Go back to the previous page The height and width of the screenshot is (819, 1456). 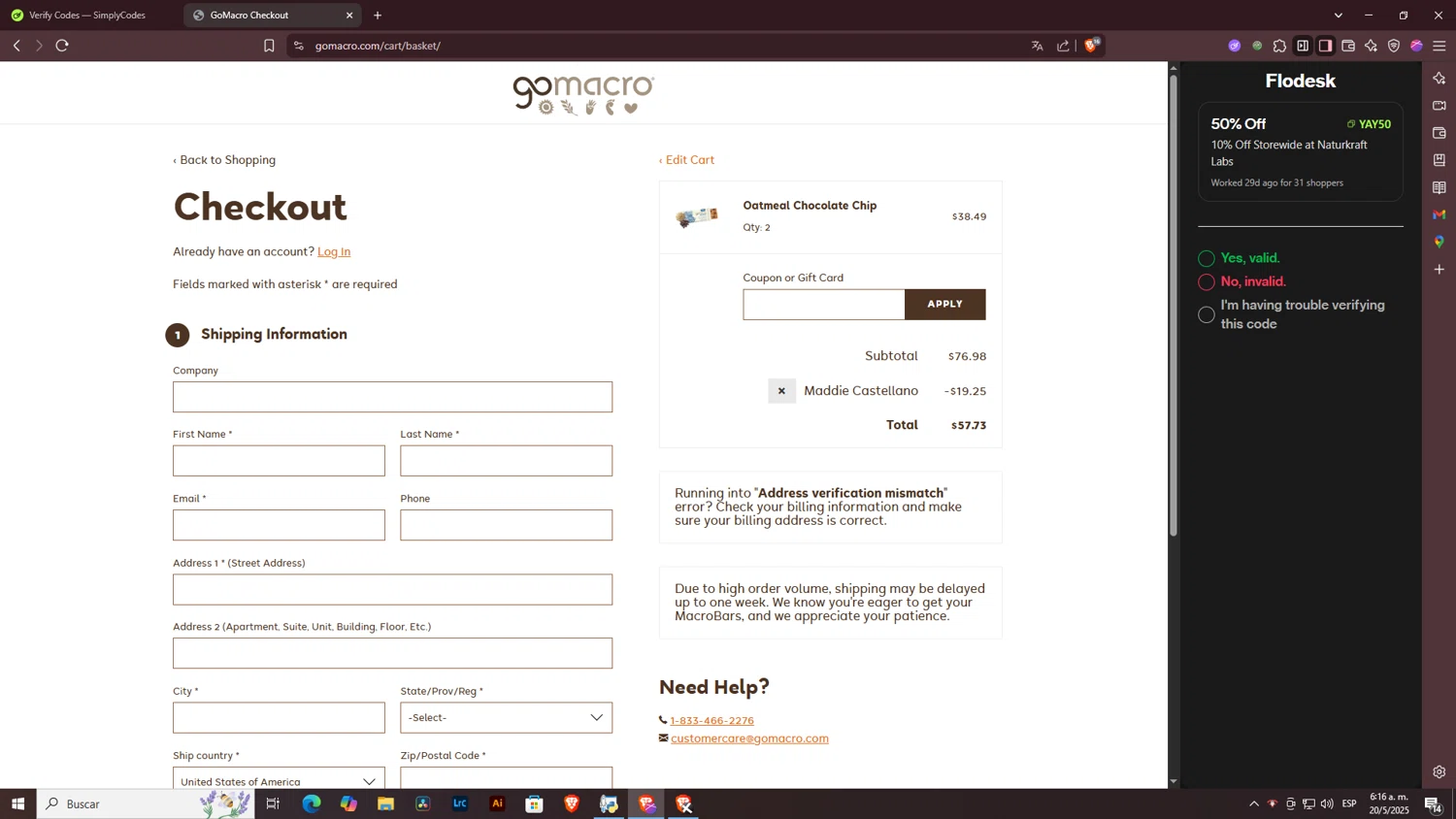[x=17, y=46]
